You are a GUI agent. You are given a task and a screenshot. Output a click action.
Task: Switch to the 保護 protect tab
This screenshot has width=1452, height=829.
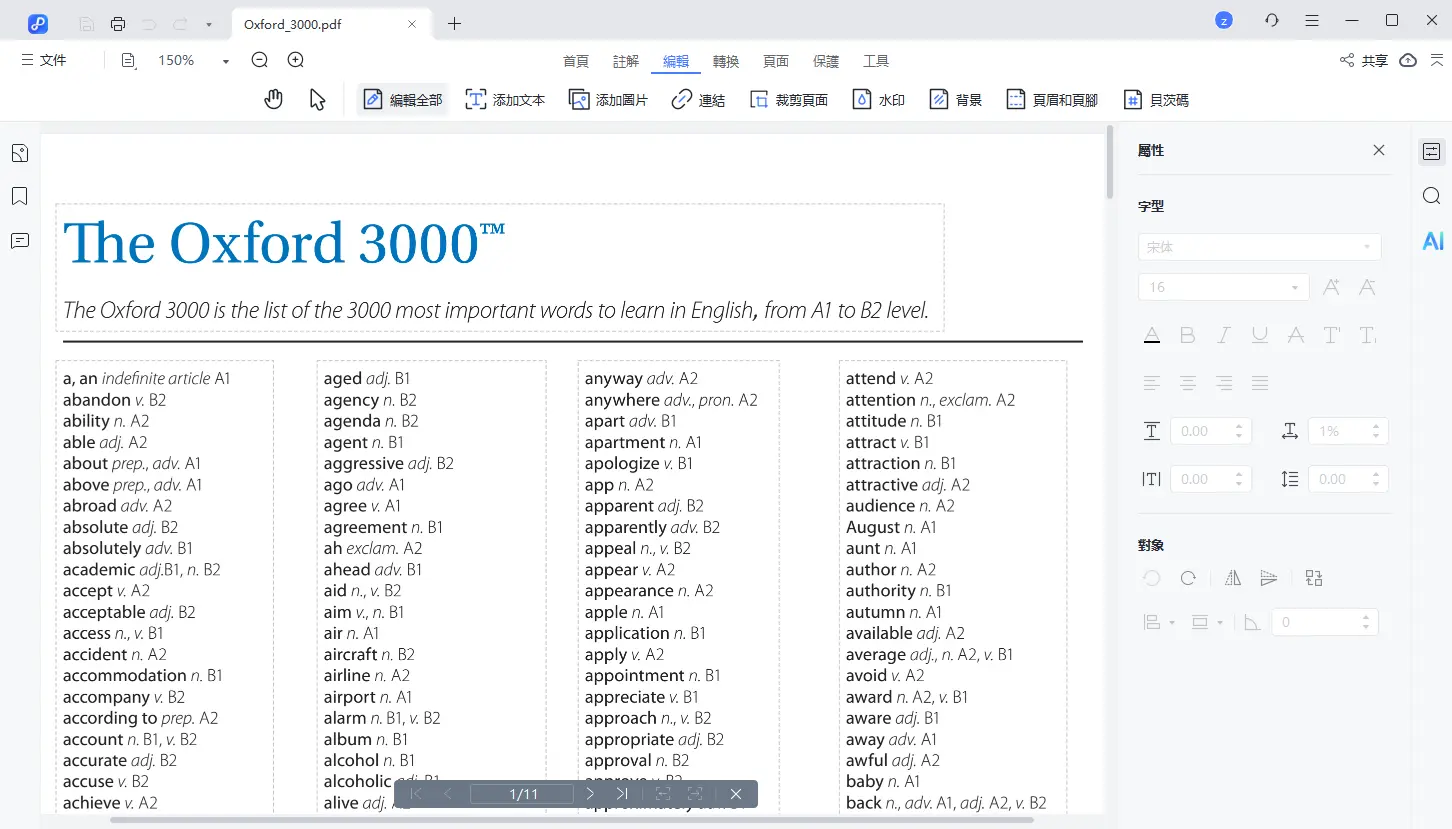pyautogui.click(x=826, y=61)
